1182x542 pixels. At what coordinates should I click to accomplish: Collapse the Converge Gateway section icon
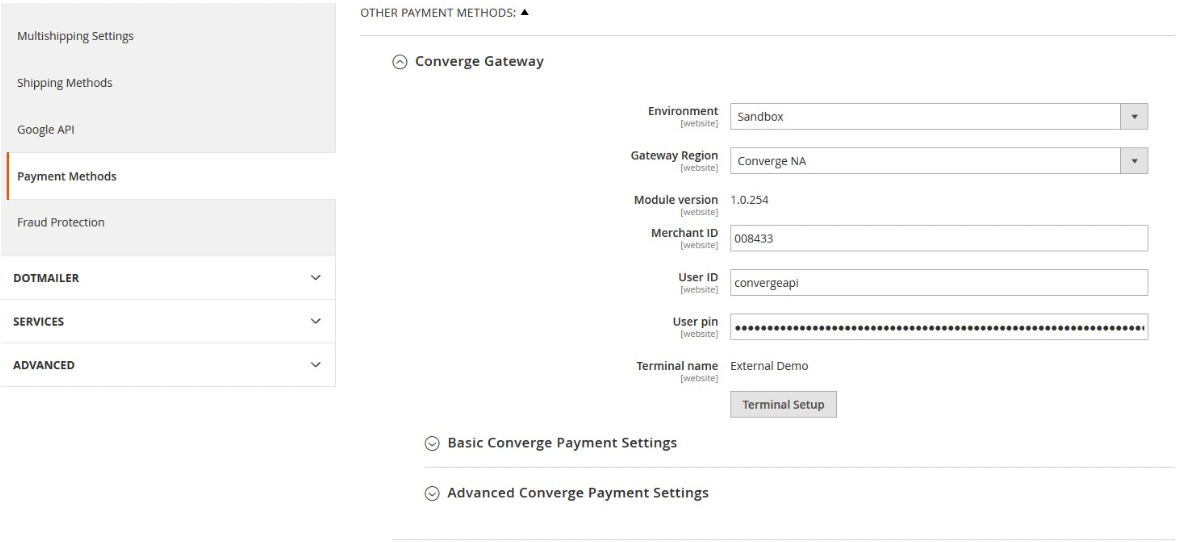click(400, 63)
